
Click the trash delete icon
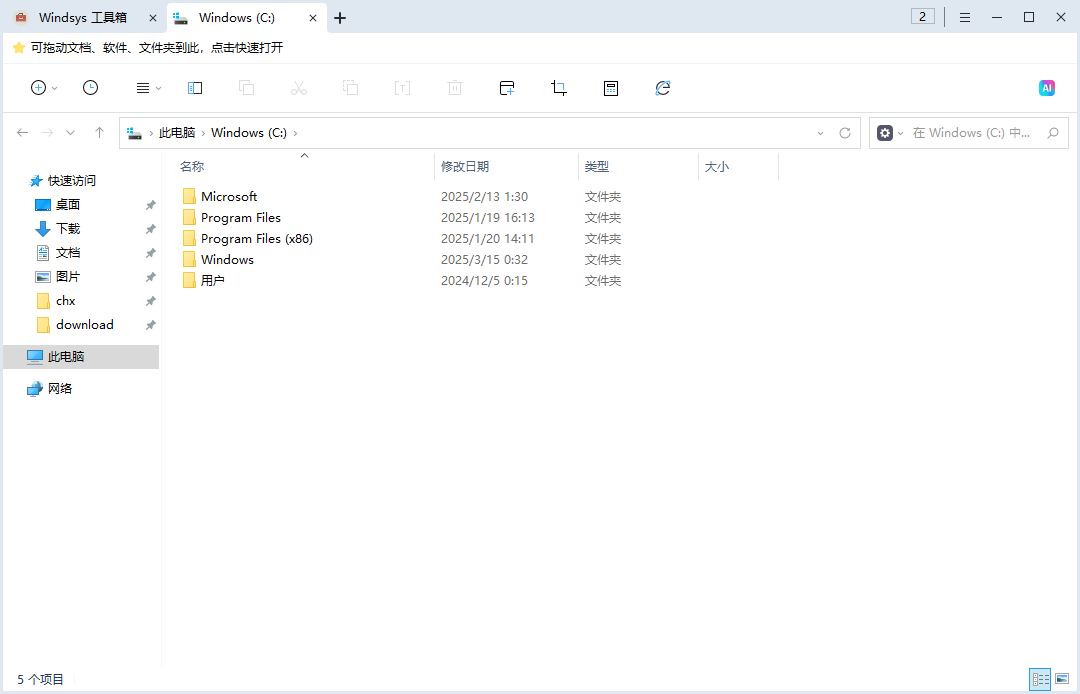455,88
